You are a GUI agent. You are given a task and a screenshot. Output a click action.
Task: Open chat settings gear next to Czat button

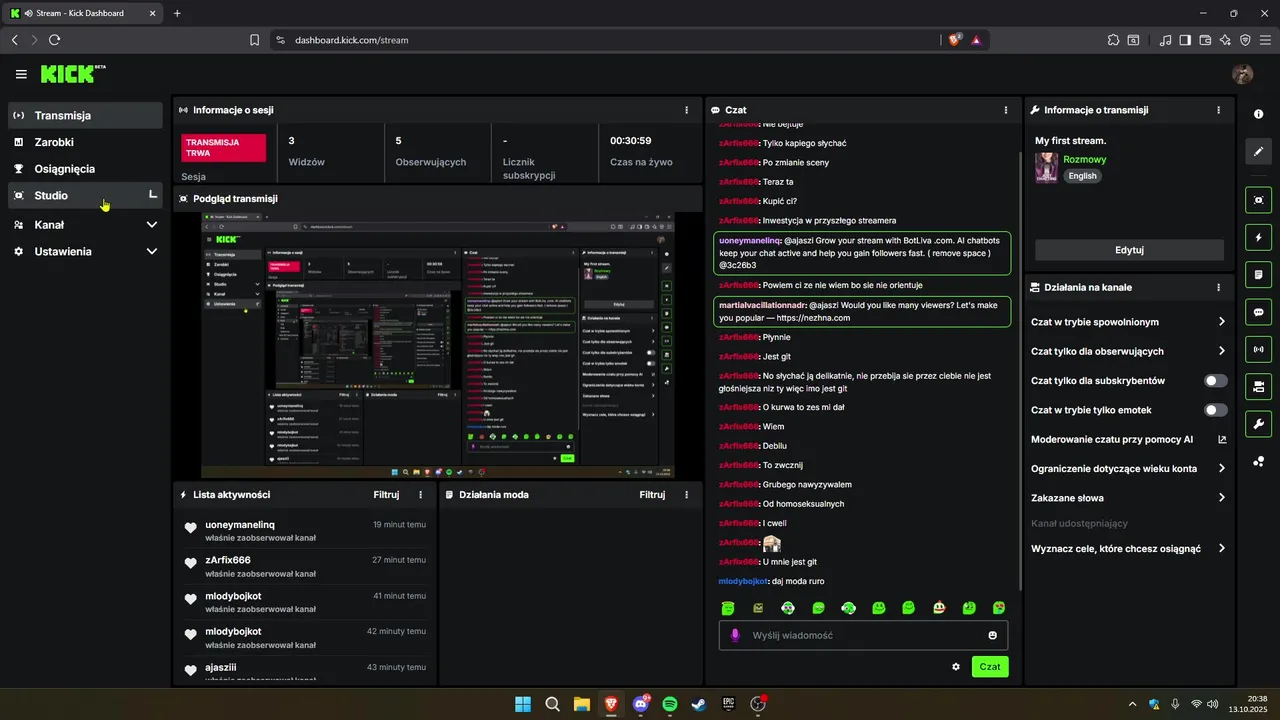(956, 667)
